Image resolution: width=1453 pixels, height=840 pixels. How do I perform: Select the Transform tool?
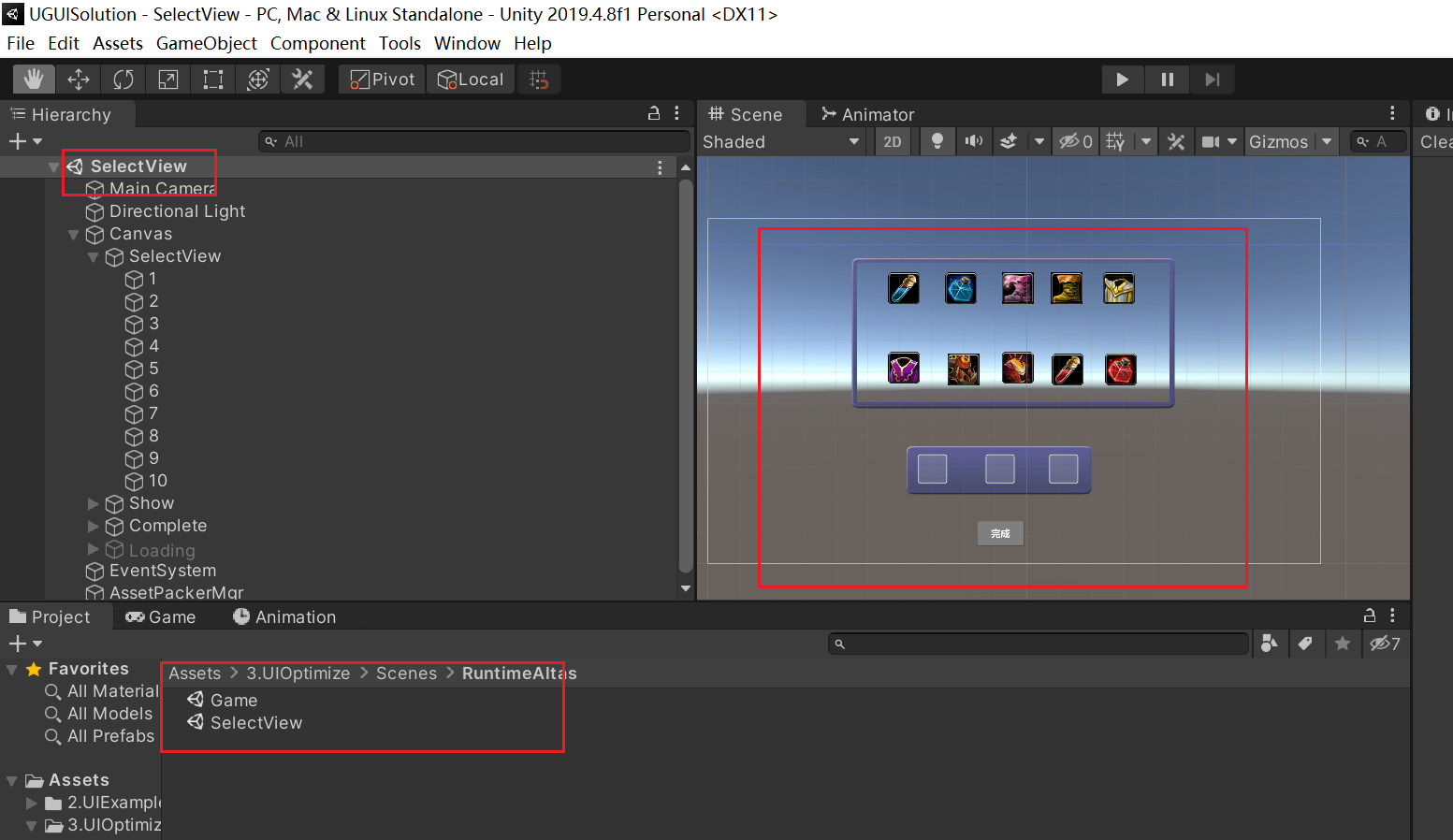[258, 80]
